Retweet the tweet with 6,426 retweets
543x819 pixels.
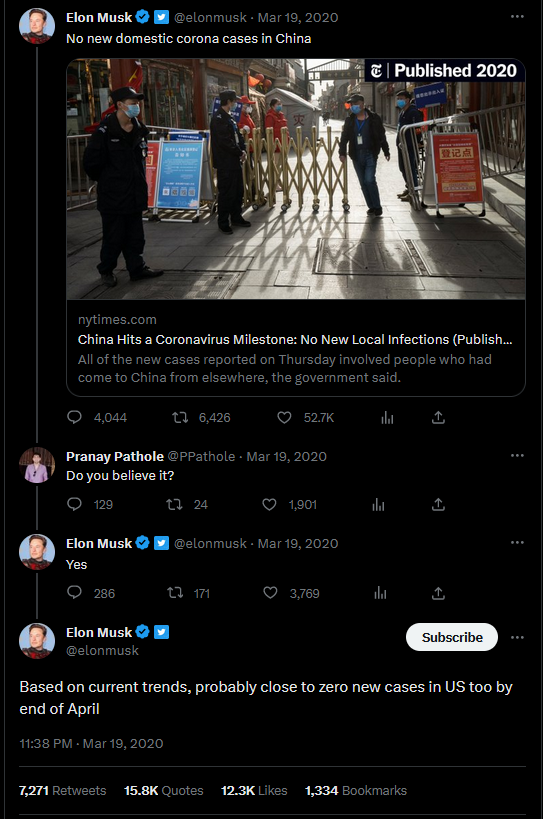[x=180, y=417]
